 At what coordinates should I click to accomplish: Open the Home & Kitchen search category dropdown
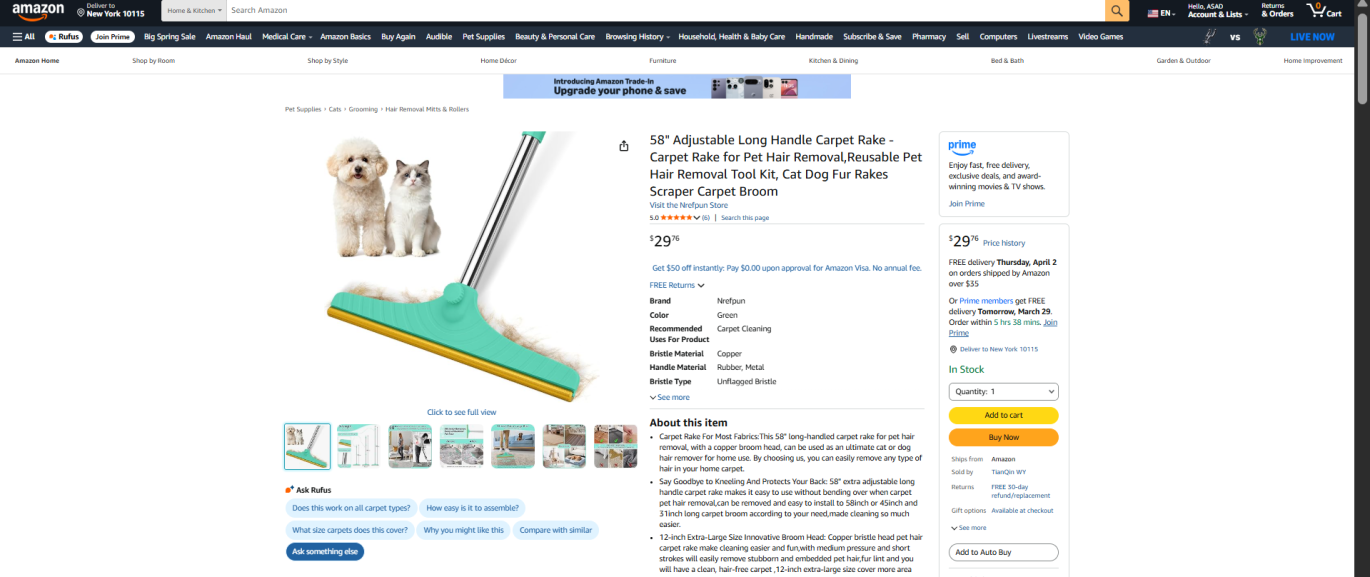(192, 11)
